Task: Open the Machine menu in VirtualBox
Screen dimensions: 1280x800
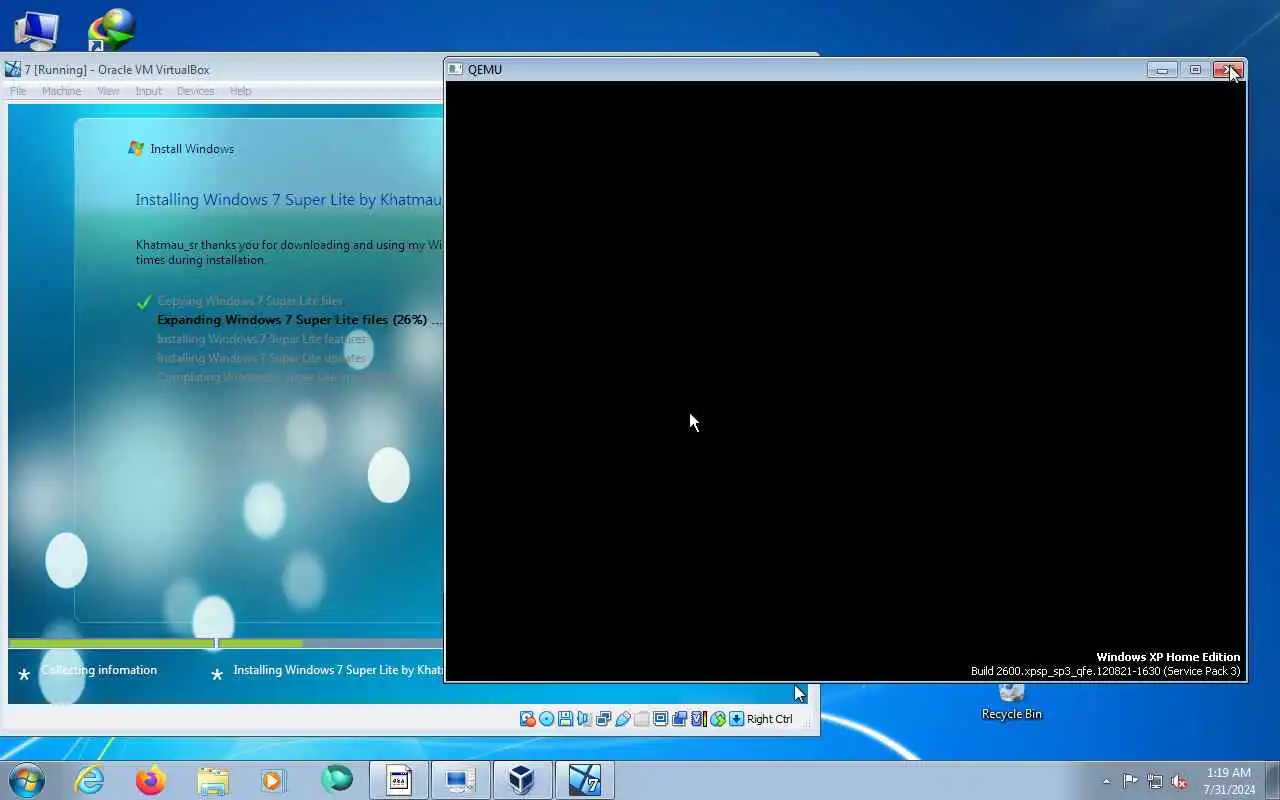Action: coord(61,91)
